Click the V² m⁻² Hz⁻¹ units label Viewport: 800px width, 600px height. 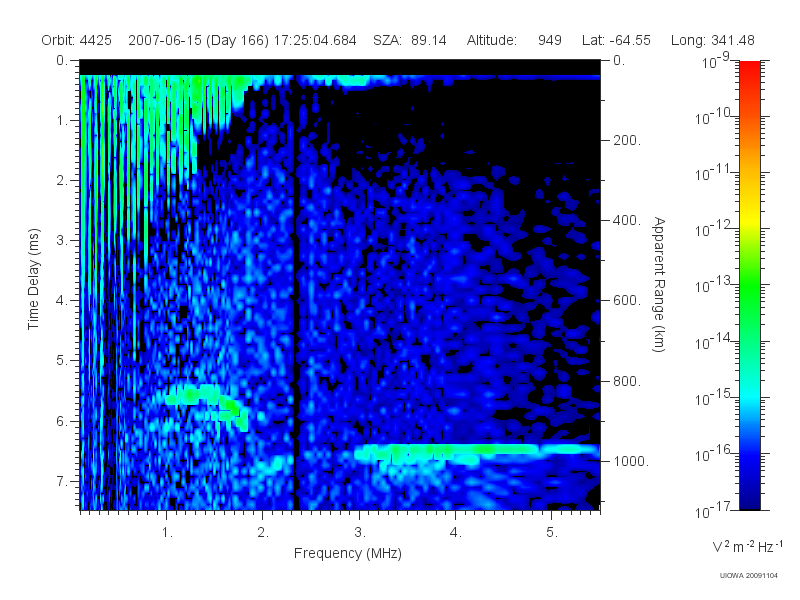tap(746, 546)
